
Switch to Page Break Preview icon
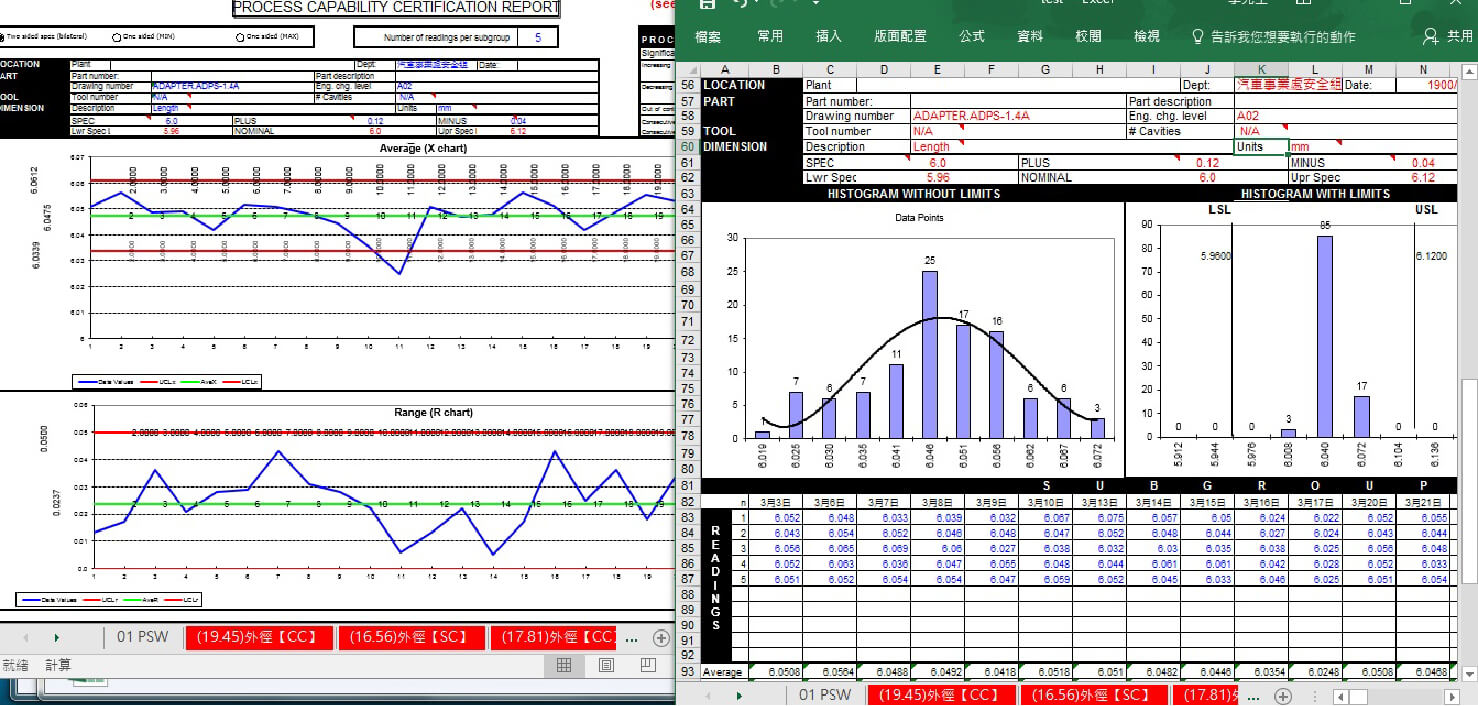point(648,665)
